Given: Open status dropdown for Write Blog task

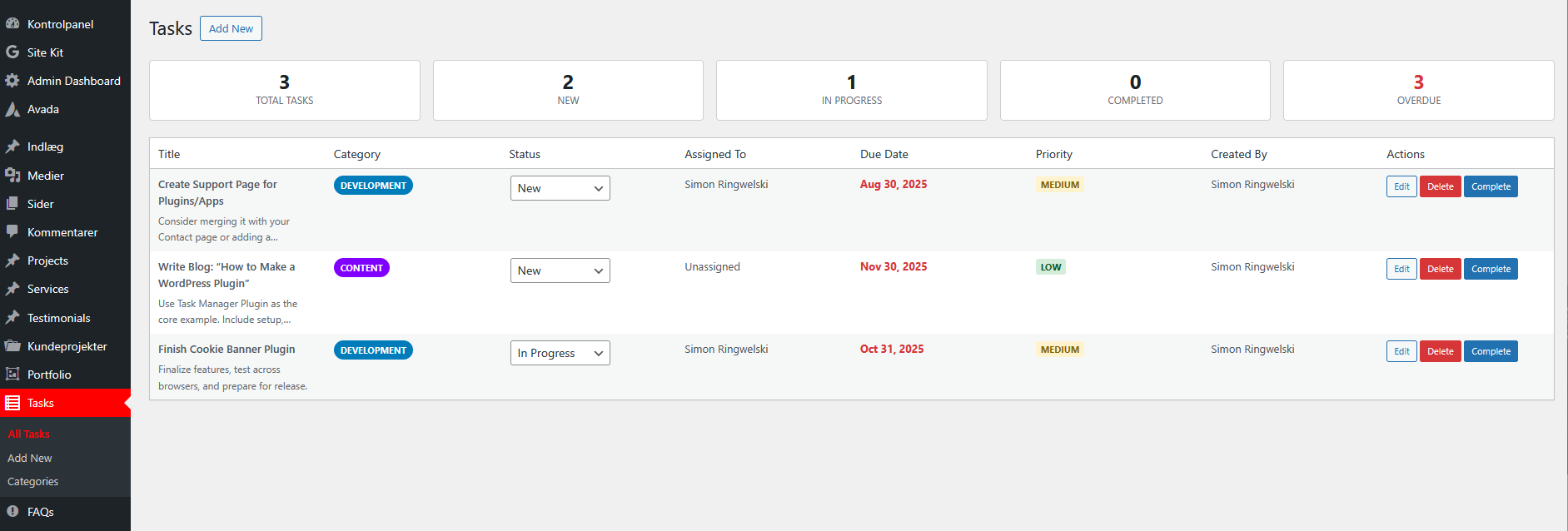Looking at the screenshot, I should pos(560,270).
